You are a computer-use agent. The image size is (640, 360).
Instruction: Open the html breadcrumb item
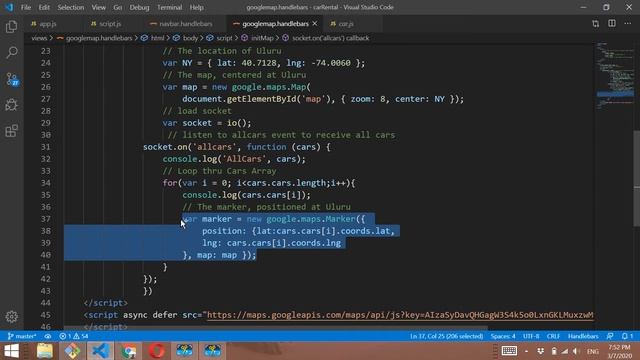pyautogui.click(x=158, y=38)
